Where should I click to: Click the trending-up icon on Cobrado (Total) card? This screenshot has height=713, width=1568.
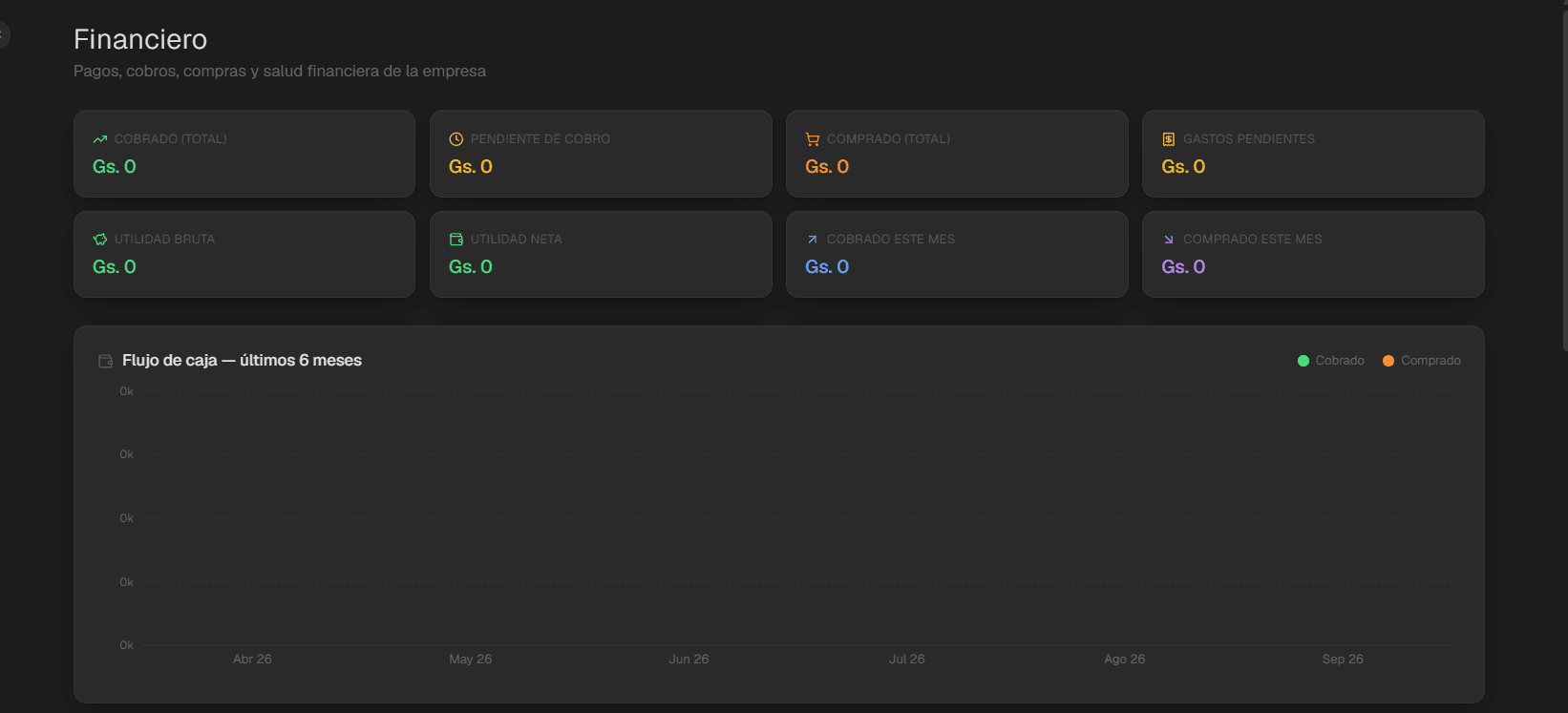(x=100, y=139)
